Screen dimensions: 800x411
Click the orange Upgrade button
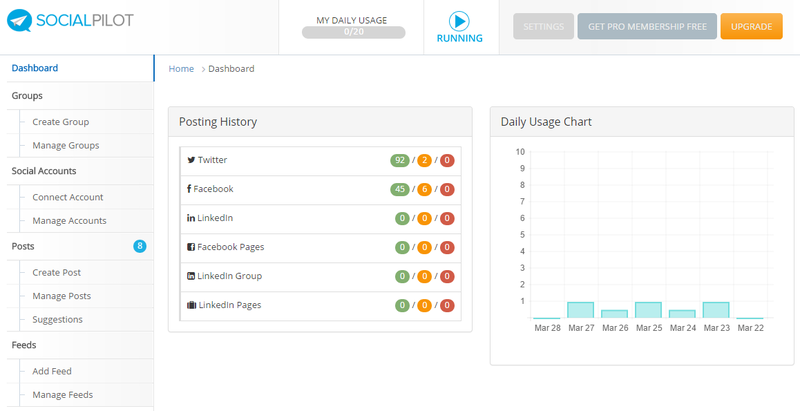(x=751, y=27)
